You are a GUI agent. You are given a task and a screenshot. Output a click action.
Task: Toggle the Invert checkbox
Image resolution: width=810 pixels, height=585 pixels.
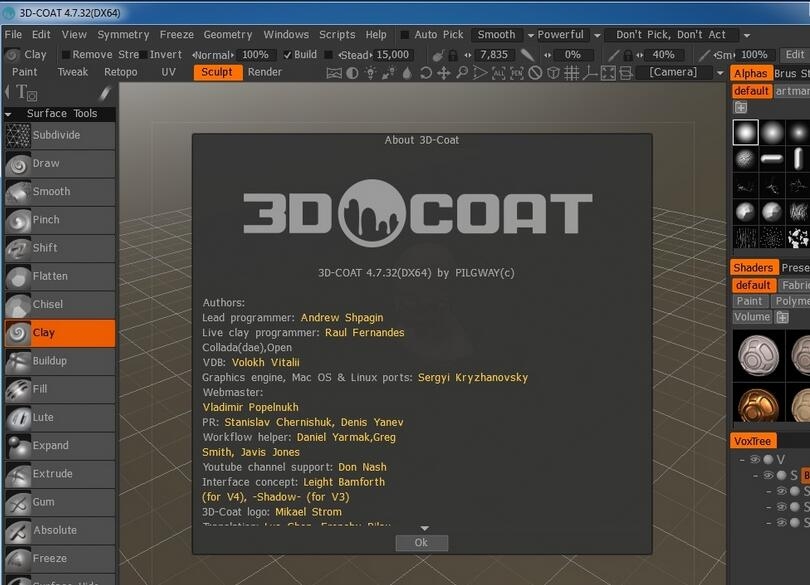tap(143, 55)
